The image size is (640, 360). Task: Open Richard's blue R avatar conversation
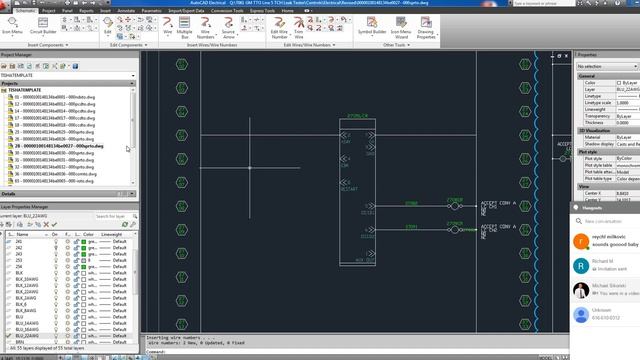point(581,266)
